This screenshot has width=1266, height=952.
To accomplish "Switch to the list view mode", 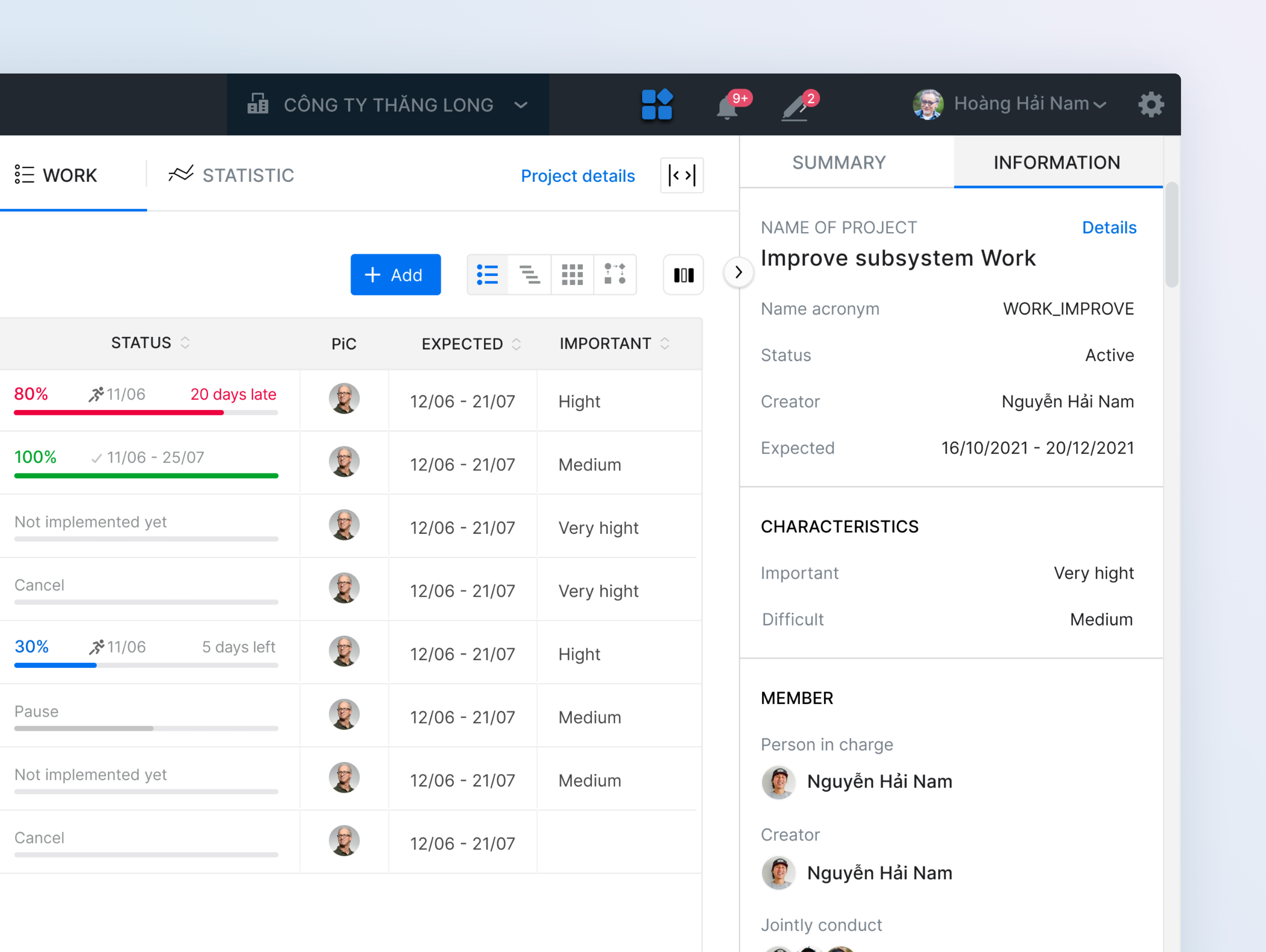I will coord(488,275).
